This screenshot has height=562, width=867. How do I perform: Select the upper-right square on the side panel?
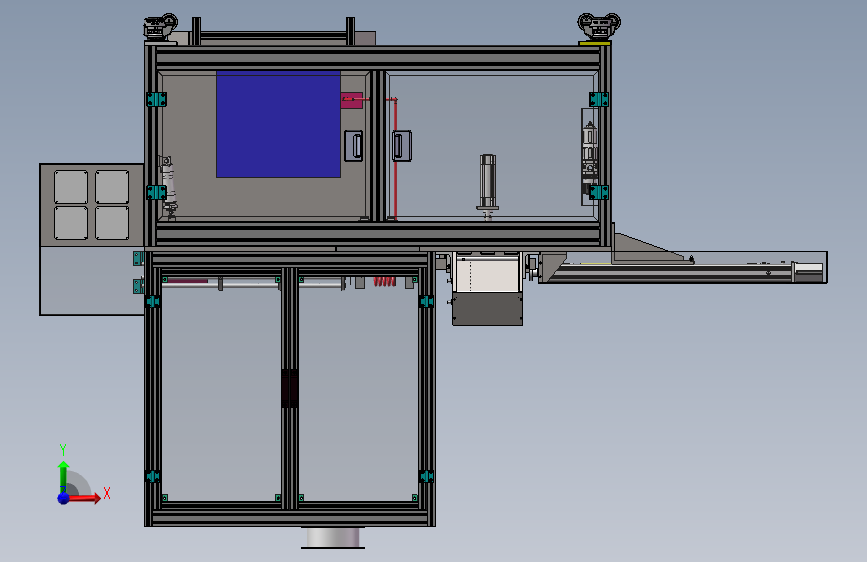pos(112,187)
